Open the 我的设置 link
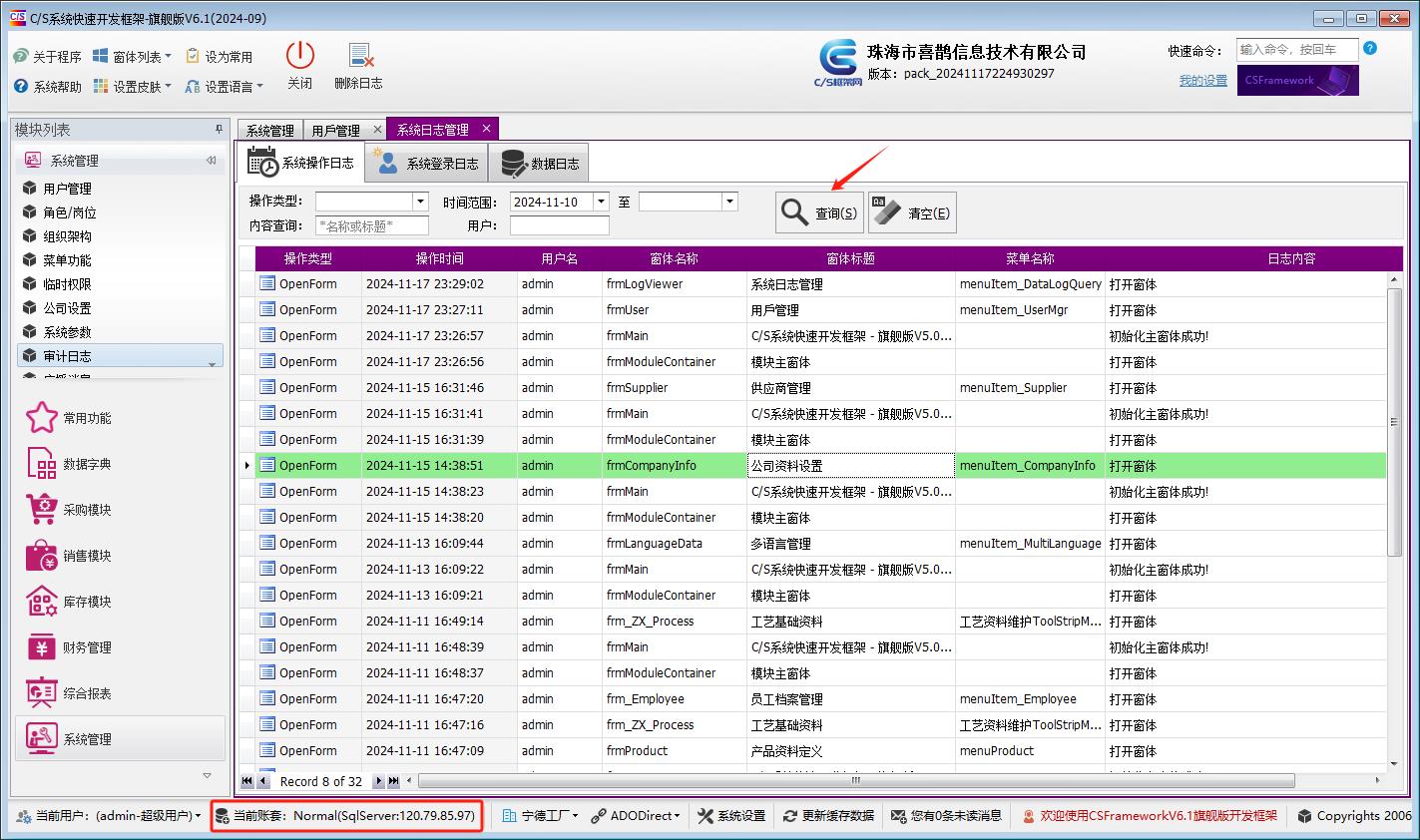The image size is (1420, 840). [1201, 80]
